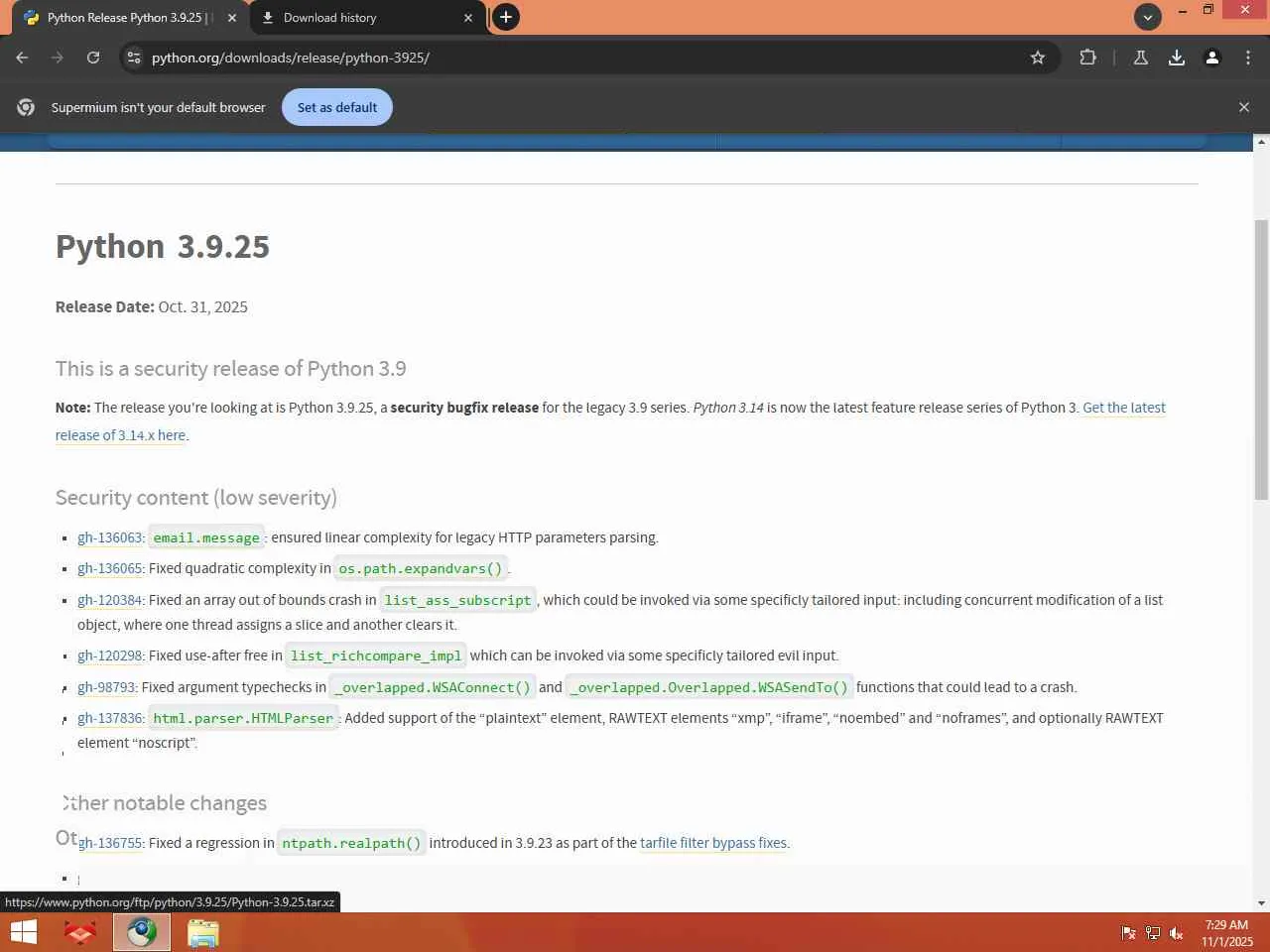This screenshot has width=1270, height=952.
Task: Close the Download history tab
Action: (x=468, y=18)
